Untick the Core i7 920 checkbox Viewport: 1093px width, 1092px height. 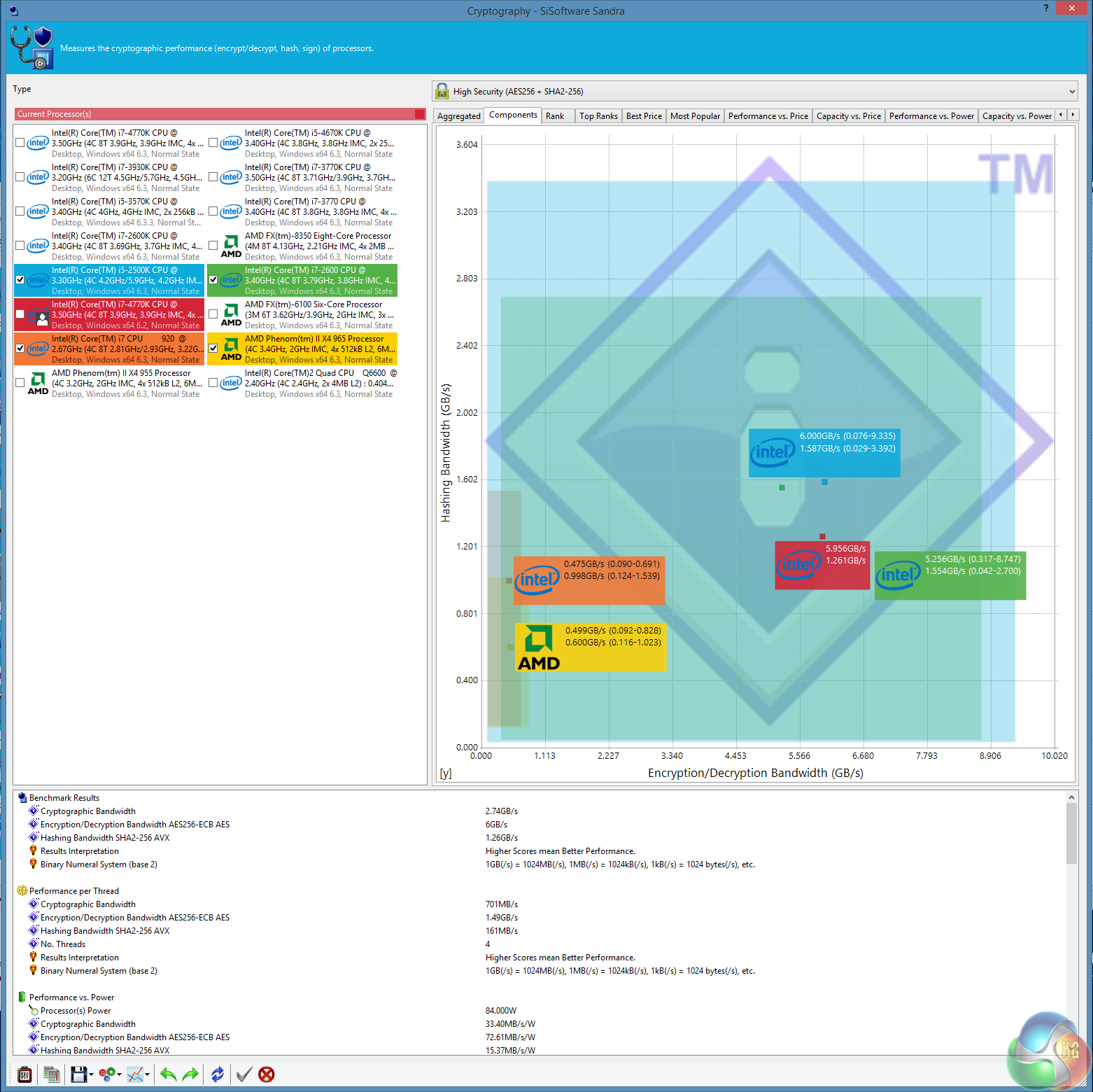20,349
